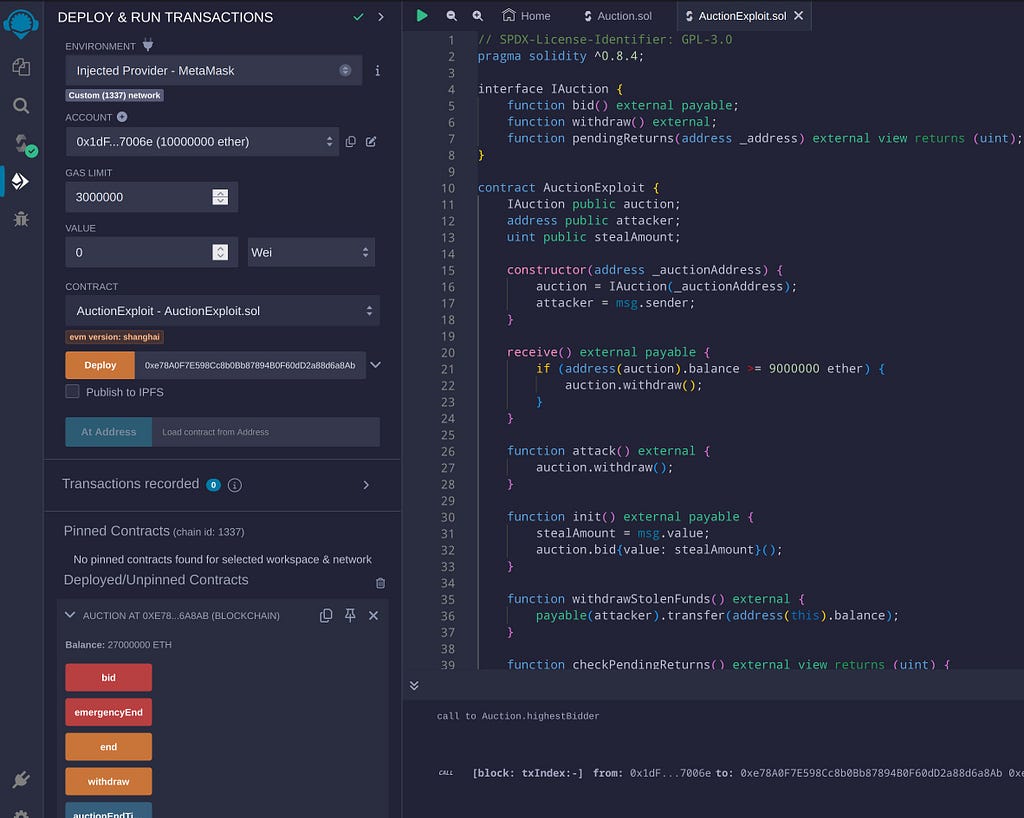
Task: Click the At Address button
Action: click(x=108, y=432)
